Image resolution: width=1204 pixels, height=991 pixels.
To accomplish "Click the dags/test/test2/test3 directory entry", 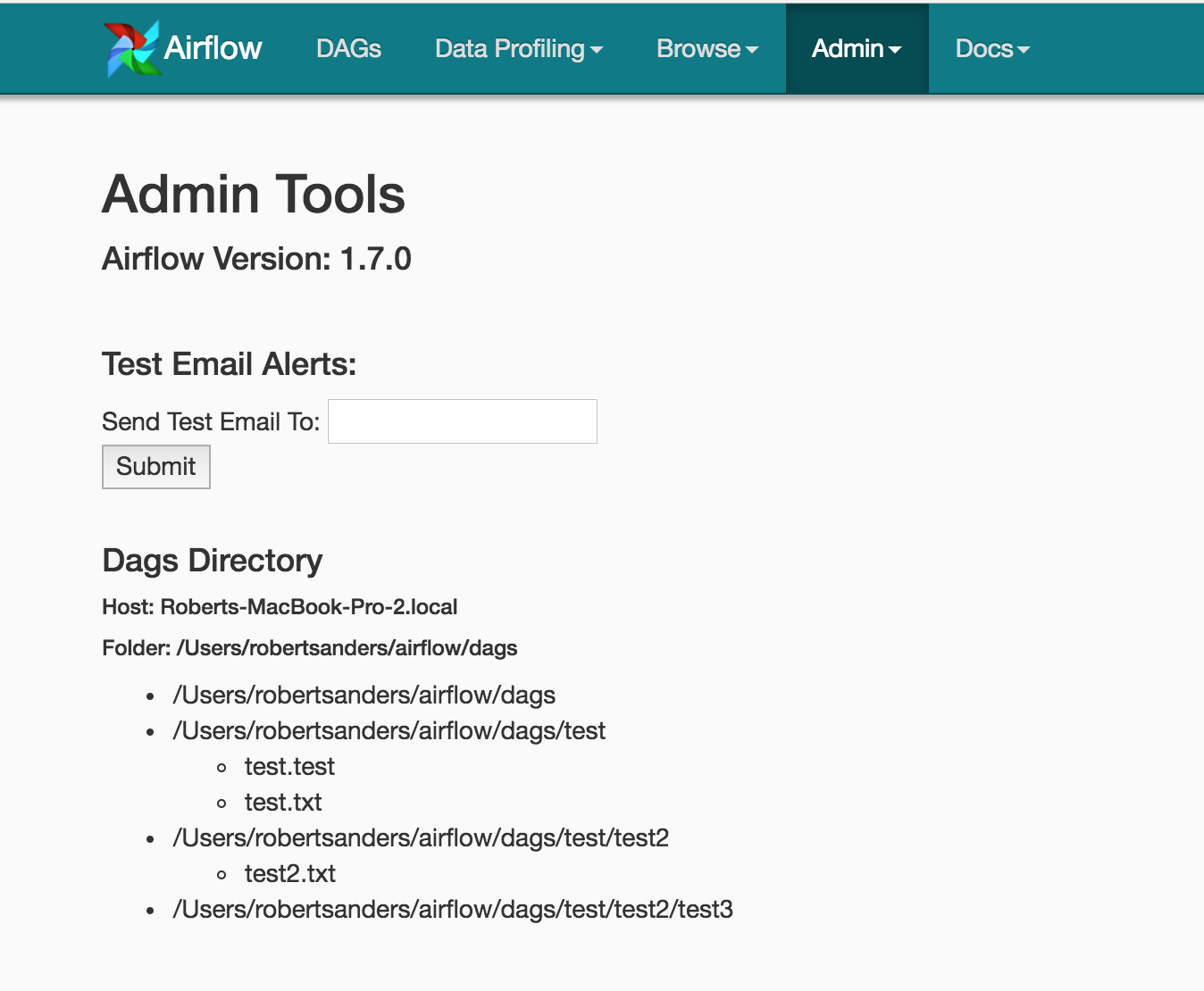I will [453, 909].
